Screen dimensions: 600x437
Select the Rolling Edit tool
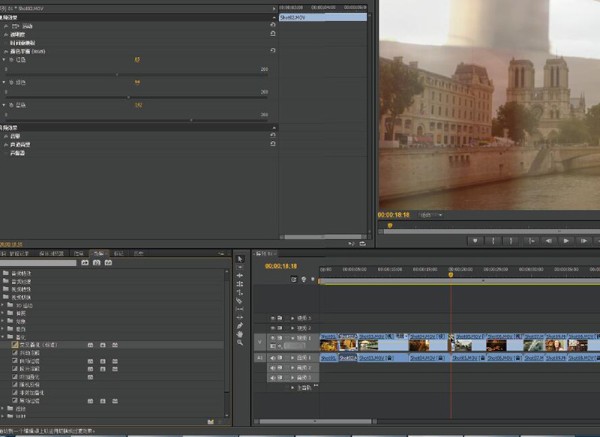240,284
